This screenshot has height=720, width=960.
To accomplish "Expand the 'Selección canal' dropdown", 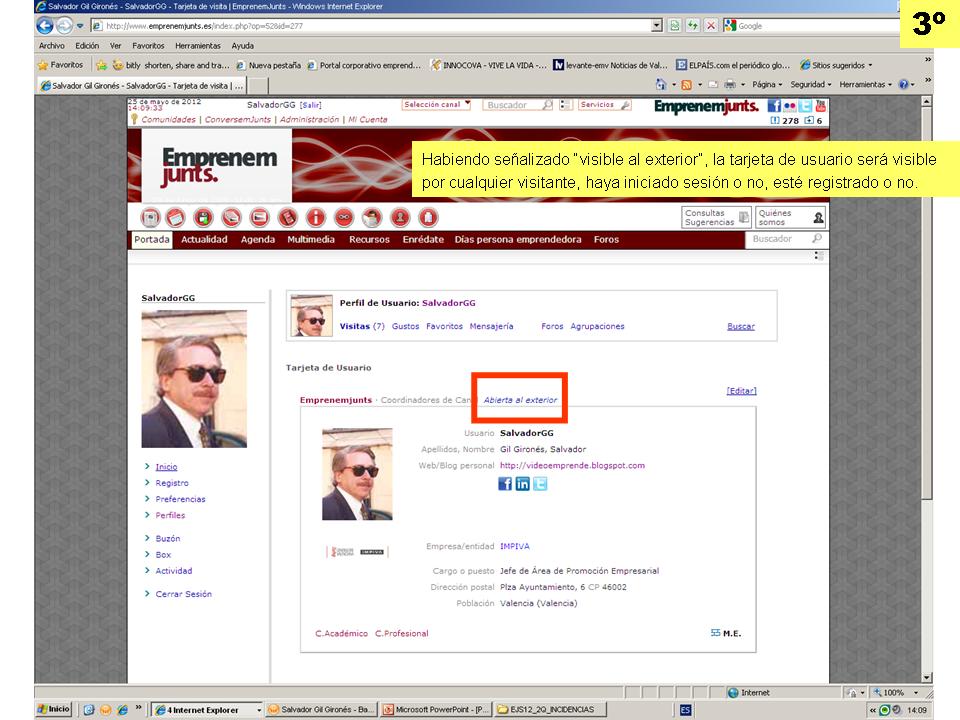I will pos(436,104).
